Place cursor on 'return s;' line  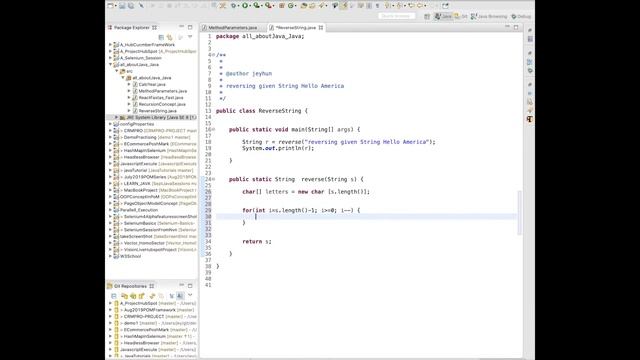(257, 242)
